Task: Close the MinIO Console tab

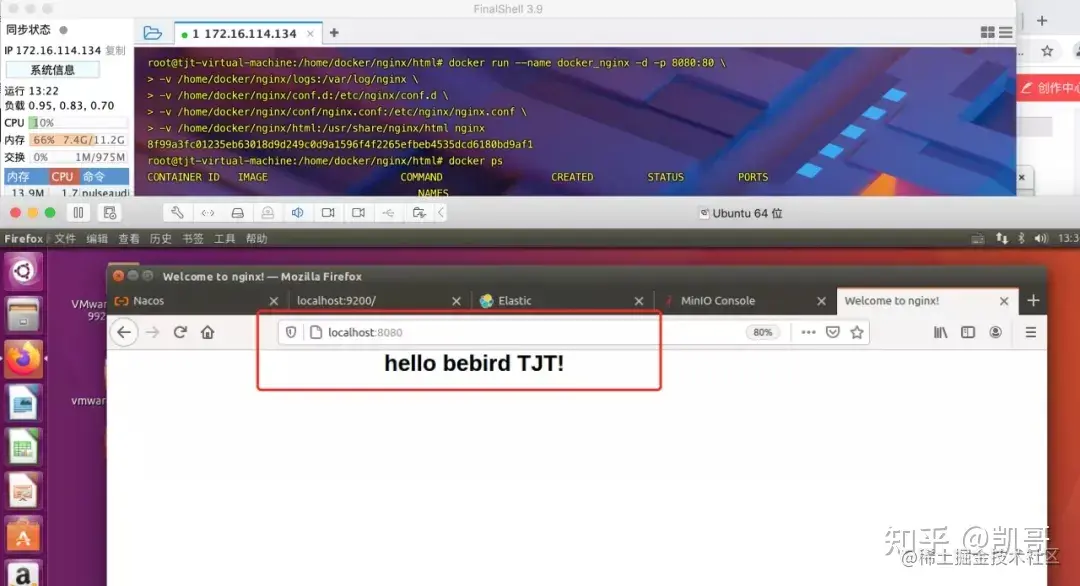Action: 821,301
